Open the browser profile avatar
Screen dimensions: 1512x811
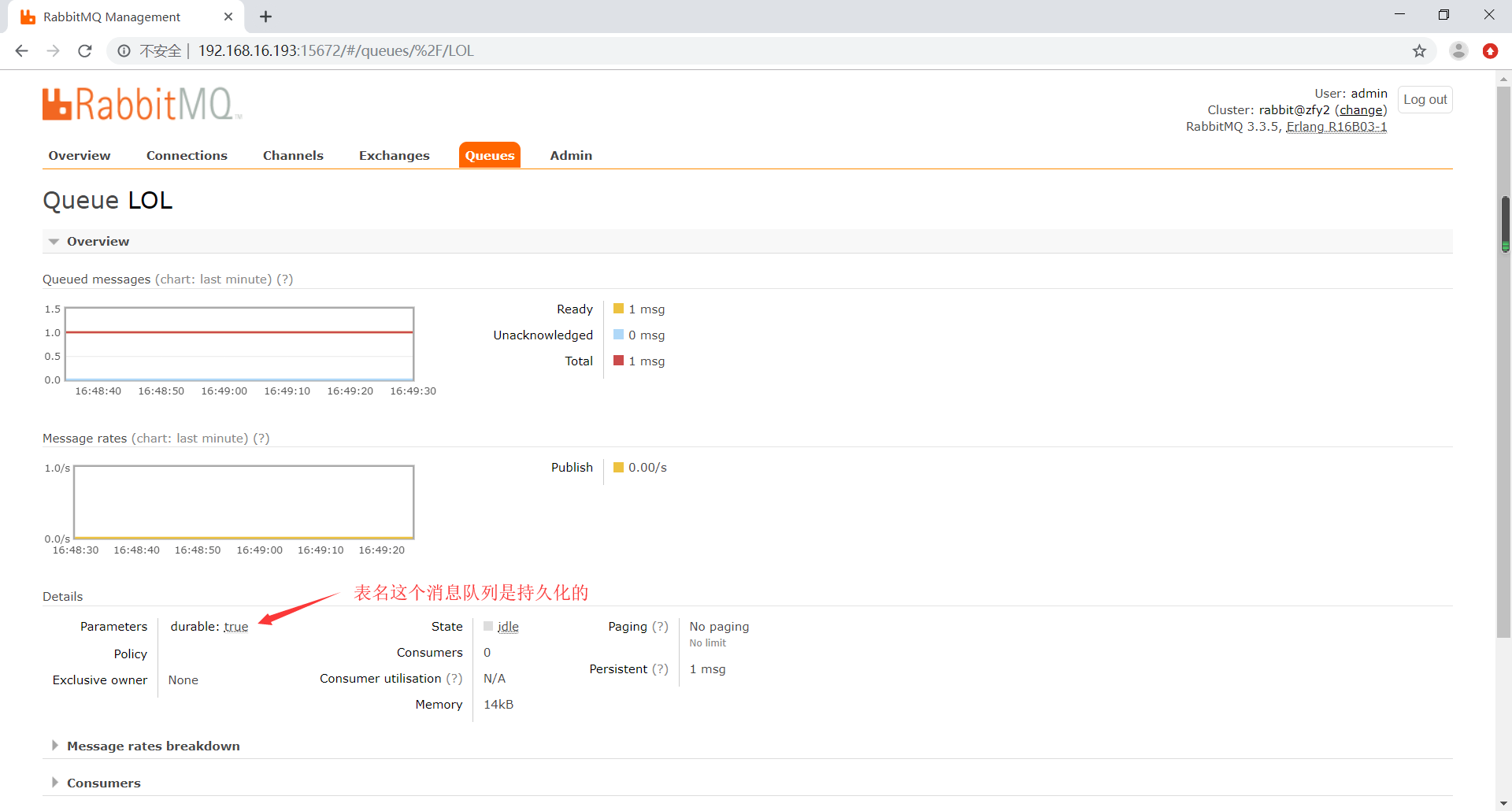pos(1458,51)
